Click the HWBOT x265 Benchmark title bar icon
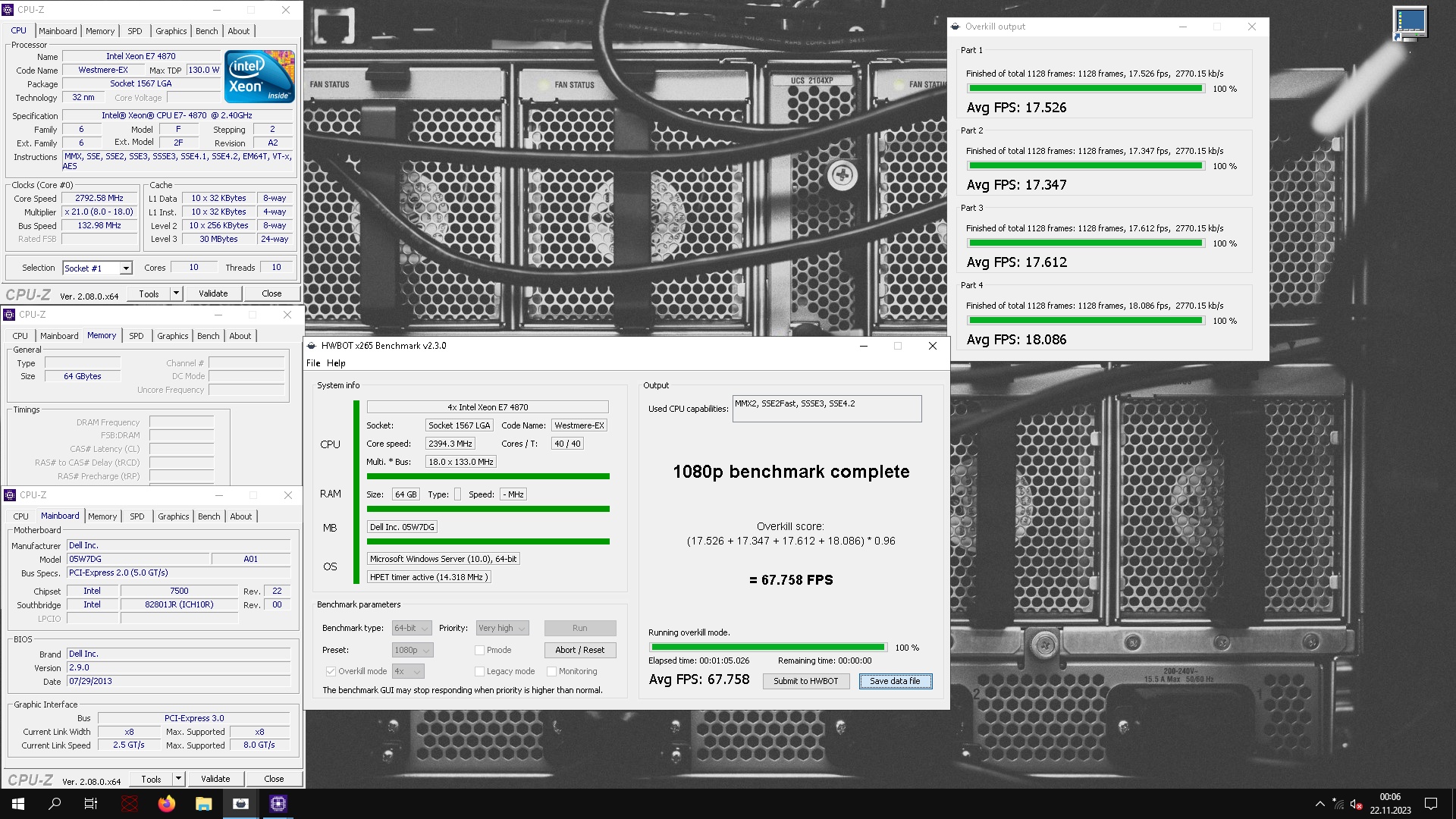This screenshot has width=1456, height=819. pyautogui.click(x=311, y=346)
